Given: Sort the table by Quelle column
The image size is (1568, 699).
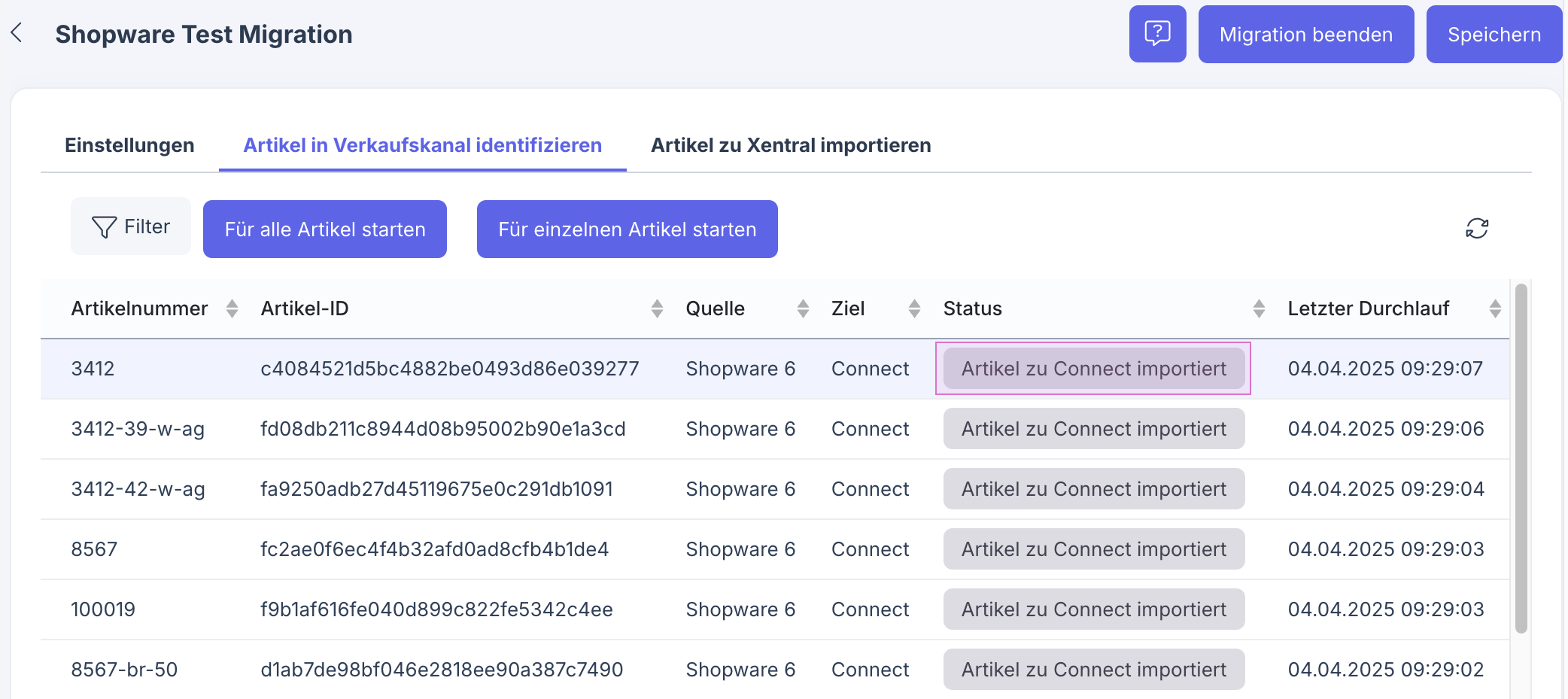Looking at the screenshot, I should click(802, 308).
